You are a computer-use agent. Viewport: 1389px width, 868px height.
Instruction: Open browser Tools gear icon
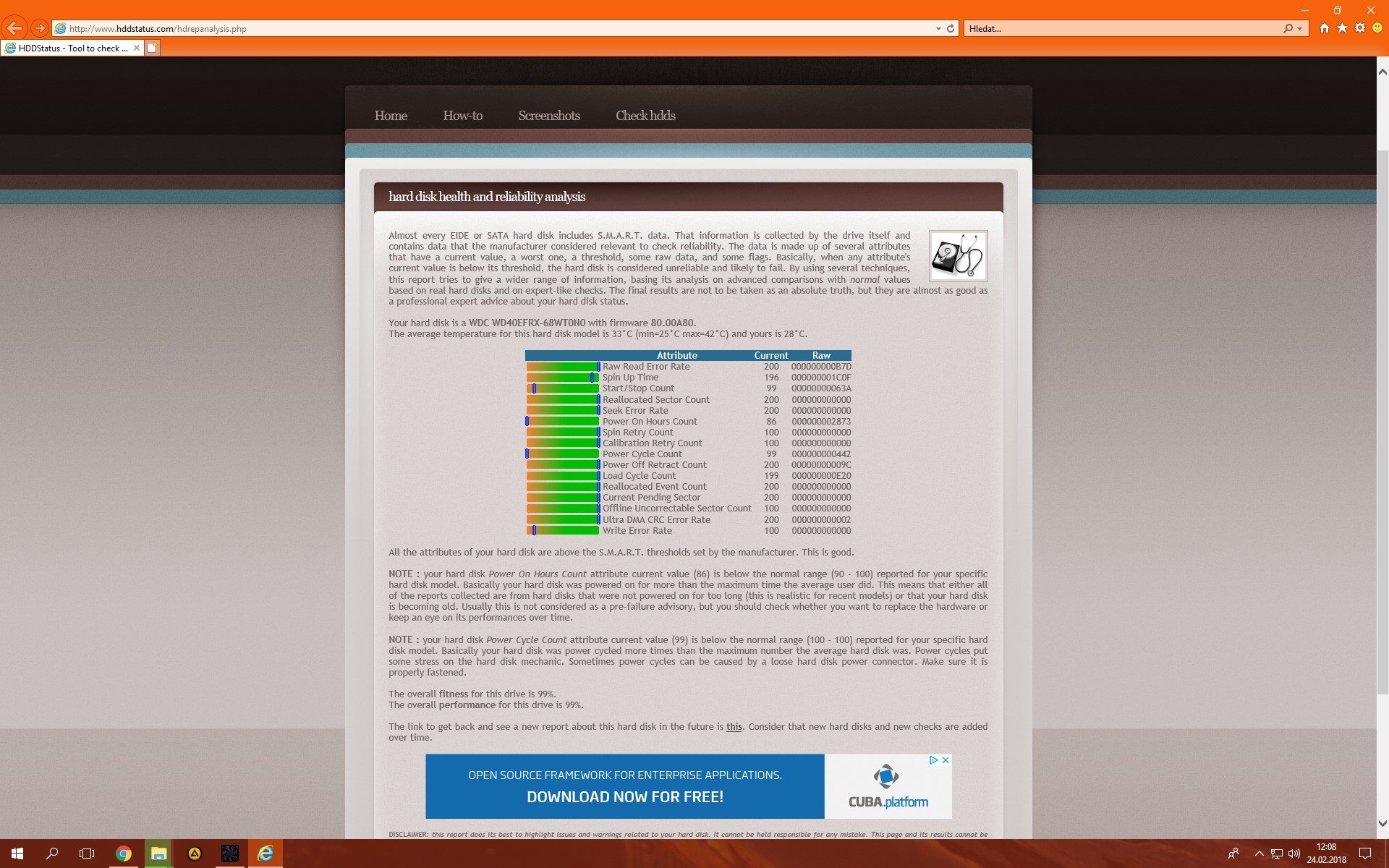click(x=1360, y=28)
